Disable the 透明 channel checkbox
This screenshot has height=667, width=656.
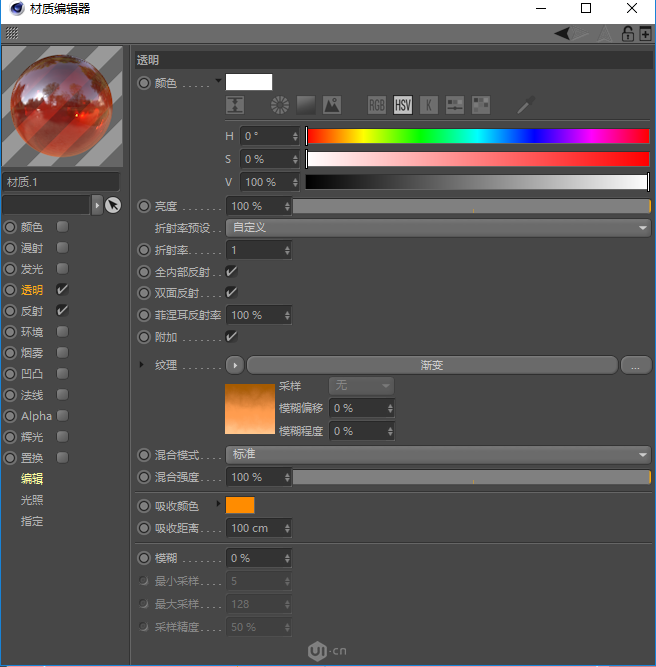tap(63, 290)
